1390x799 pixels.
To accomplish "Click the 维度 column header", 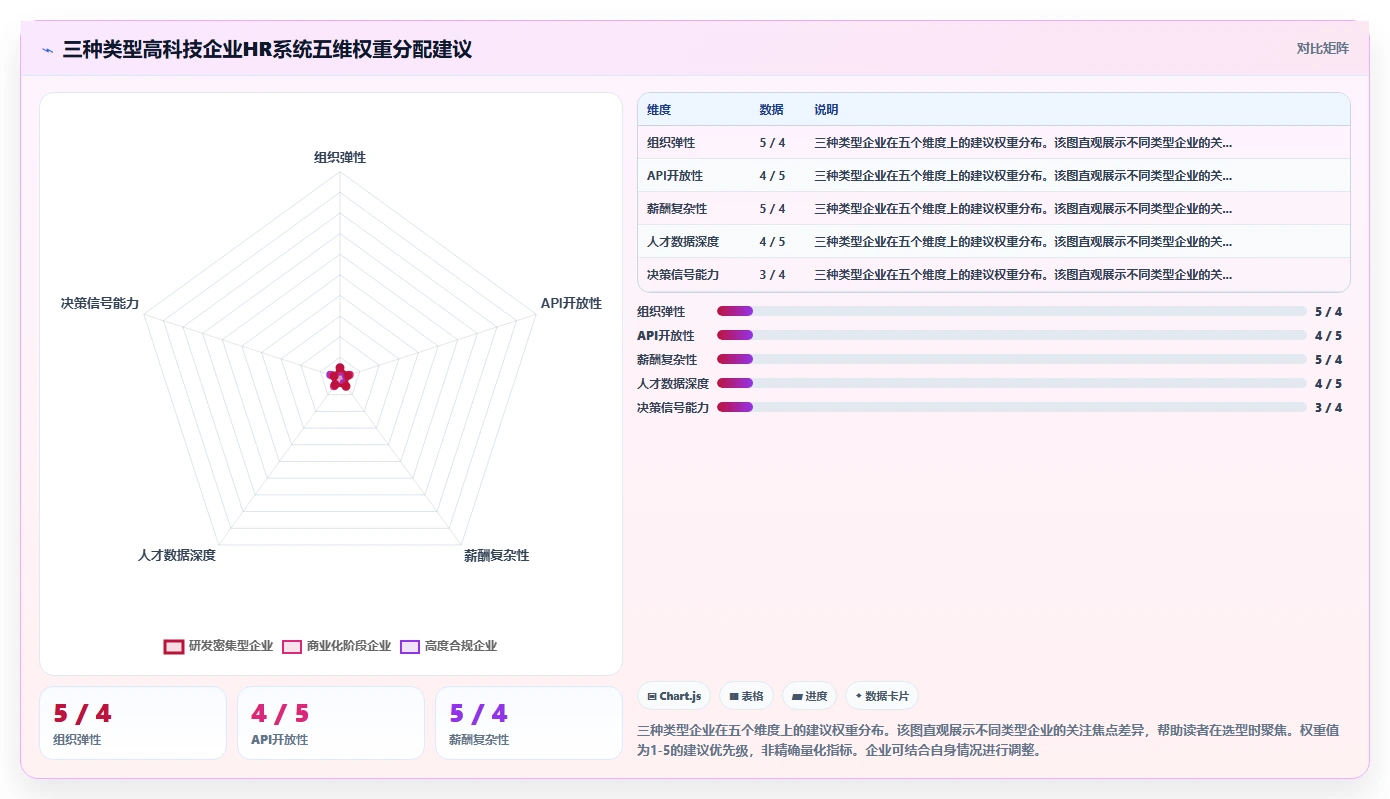I will (x=659, y=109).
